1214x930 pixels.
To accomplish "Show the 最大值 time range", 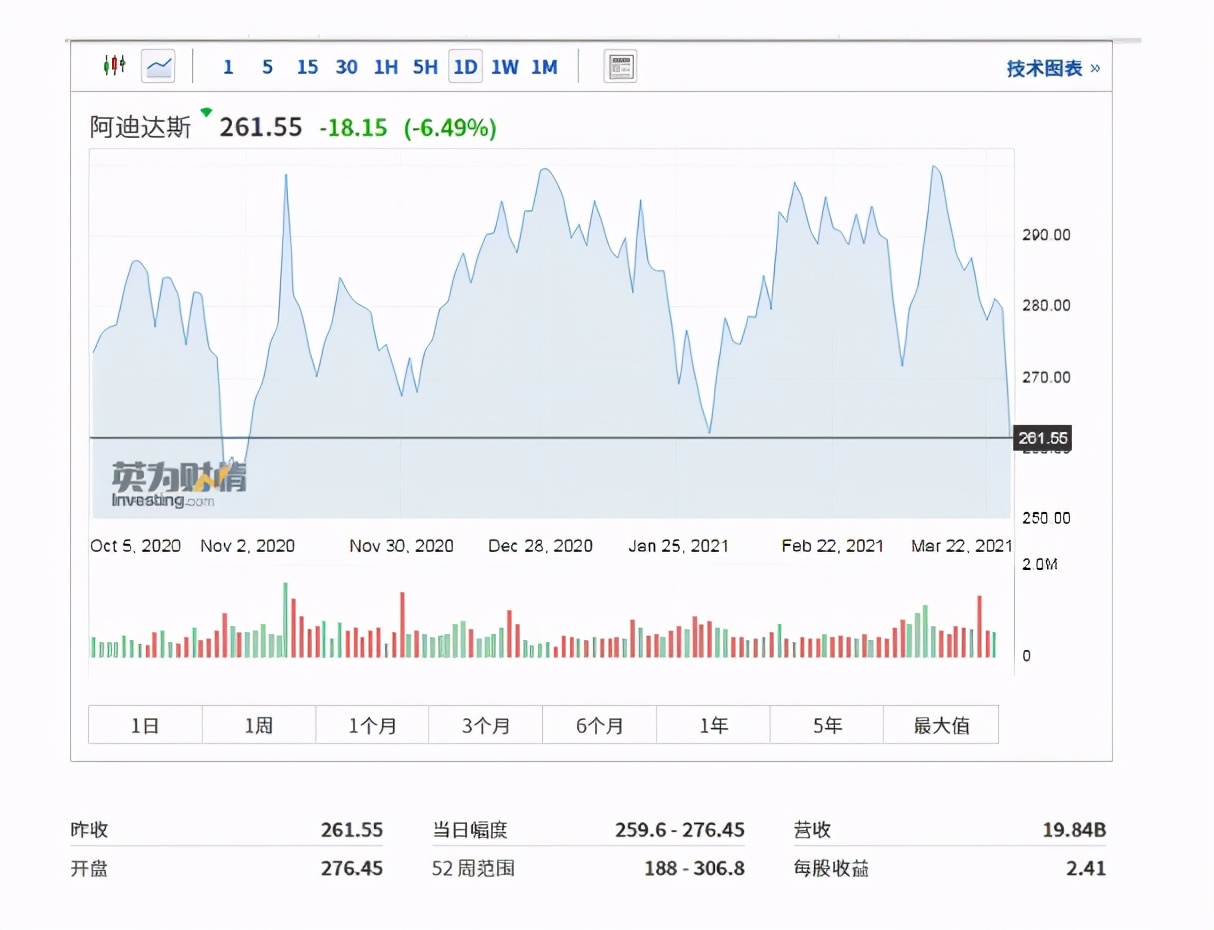I will click(x=941, y=725).
